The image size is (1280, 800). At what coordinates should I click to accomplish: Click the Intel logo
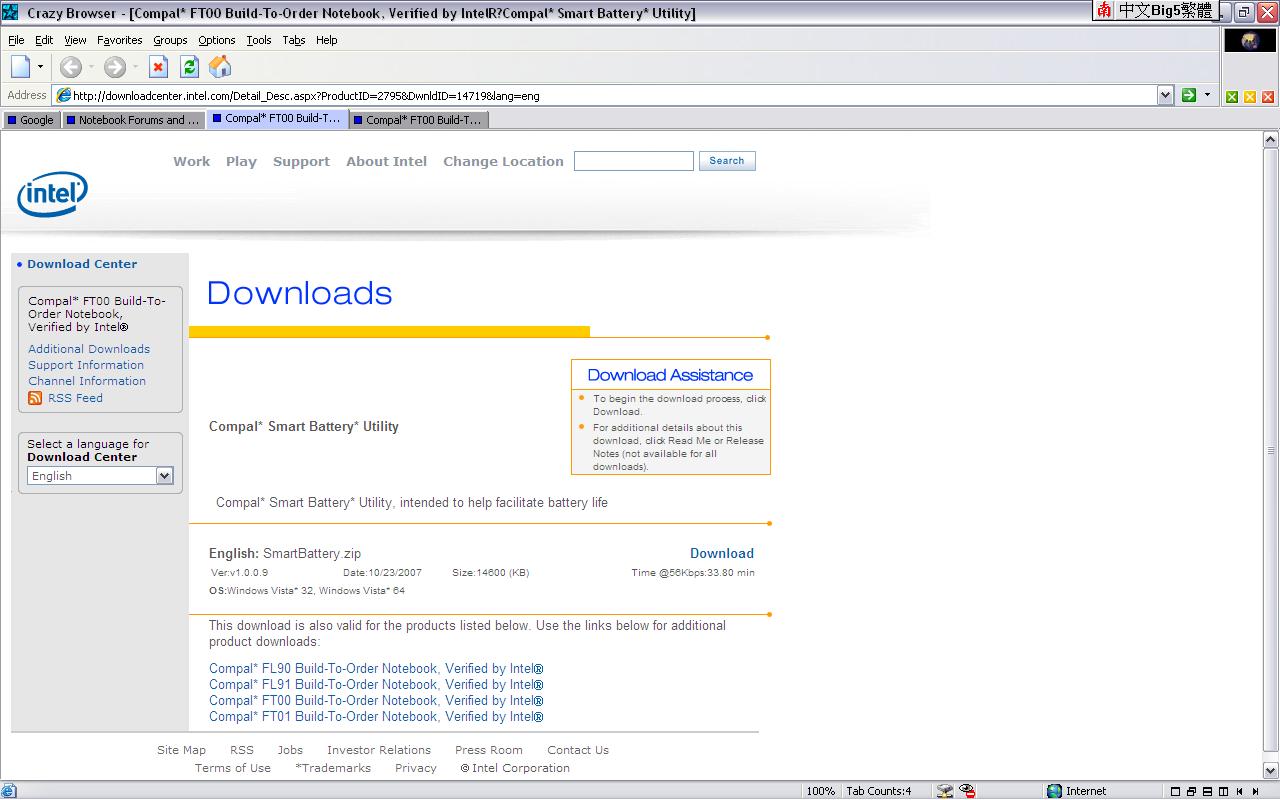click(x=52, y=194)
